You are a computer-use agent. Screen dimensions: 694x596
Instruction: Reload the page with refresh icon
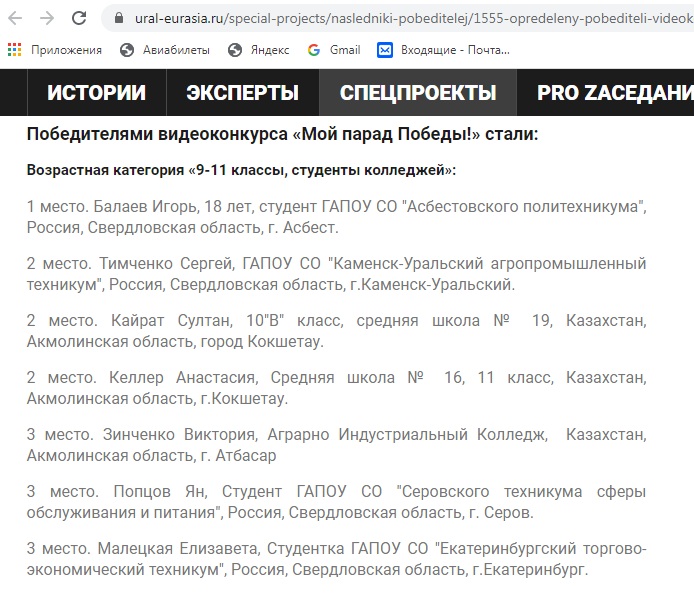pos(79,18)
